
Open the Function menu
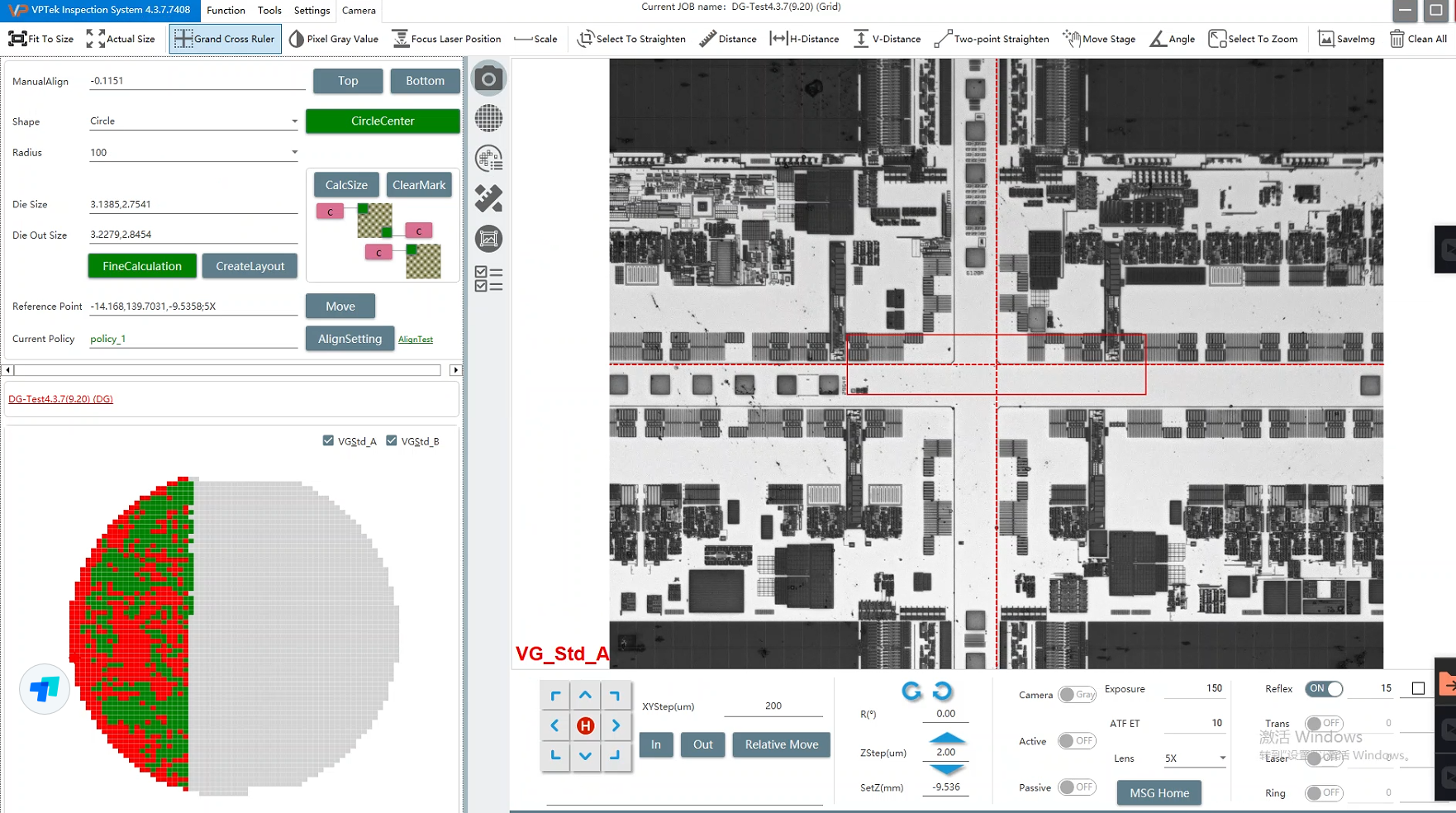tap(226, 11)
